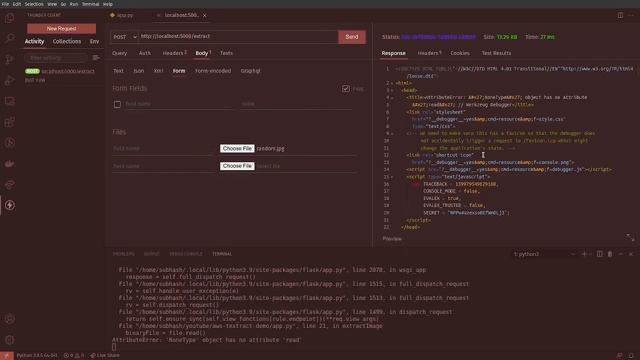Switch to the Env tab
The width and height of the screenshot is (640, 360).
coord(94,41)
